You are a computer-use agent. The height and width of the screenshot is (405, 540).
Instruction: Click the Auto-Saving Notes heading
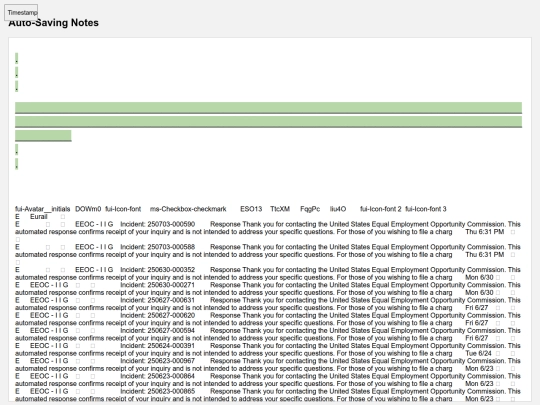tap(53, 23)
